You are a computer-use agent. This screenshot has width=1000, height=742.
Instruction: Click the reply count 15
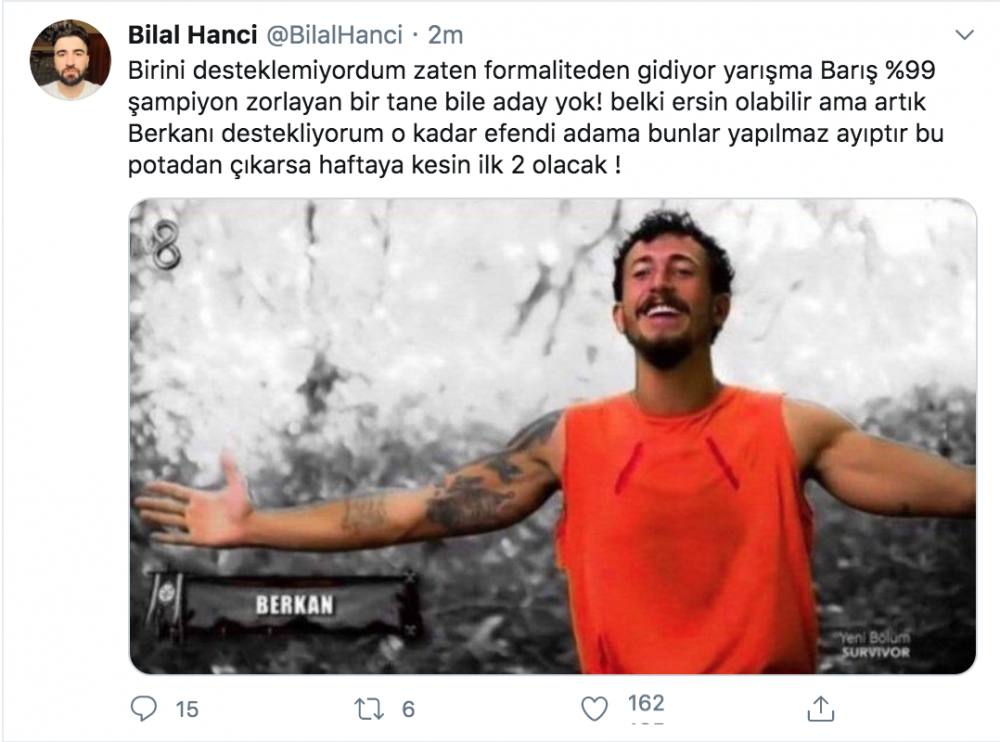(x=187, y=709)
